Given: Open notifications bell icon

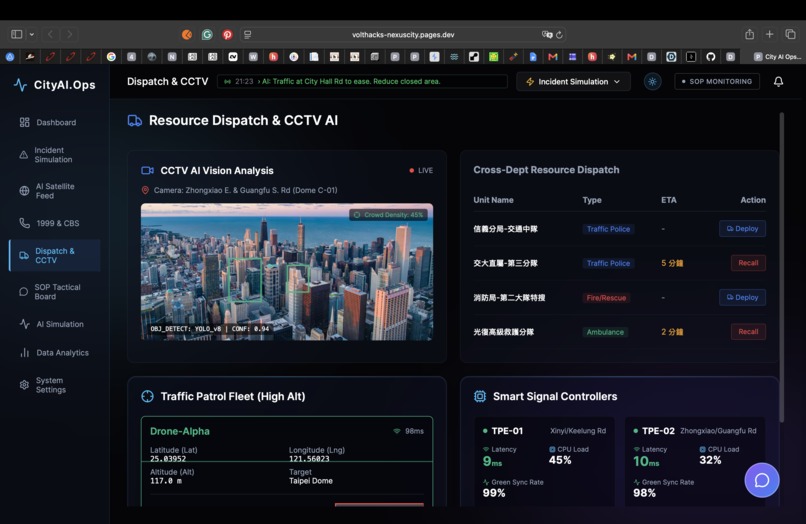Looking at the screenshot, I should (778, 82).
